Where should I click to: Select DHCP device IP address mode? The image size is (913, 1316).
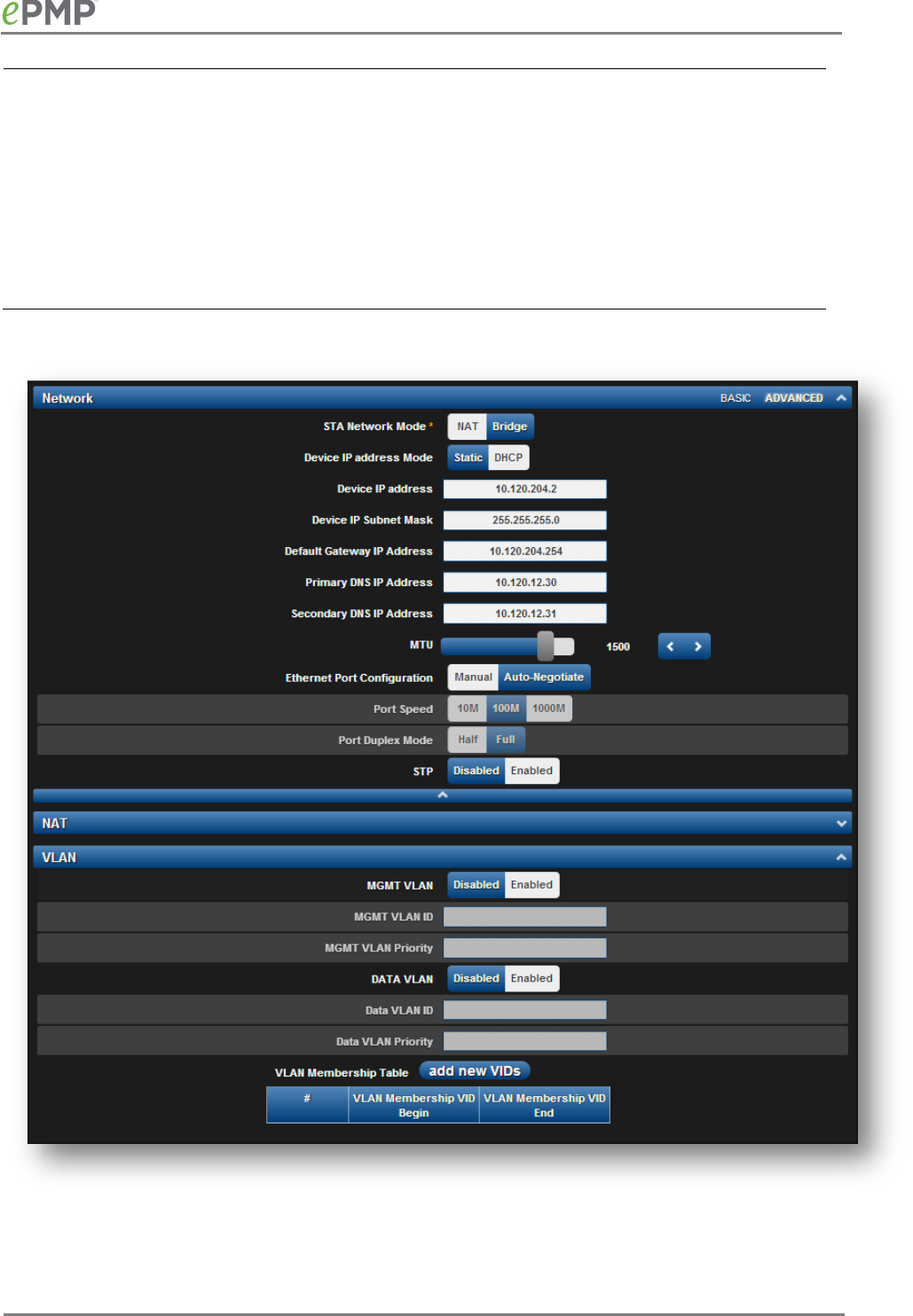click(509, 458)
